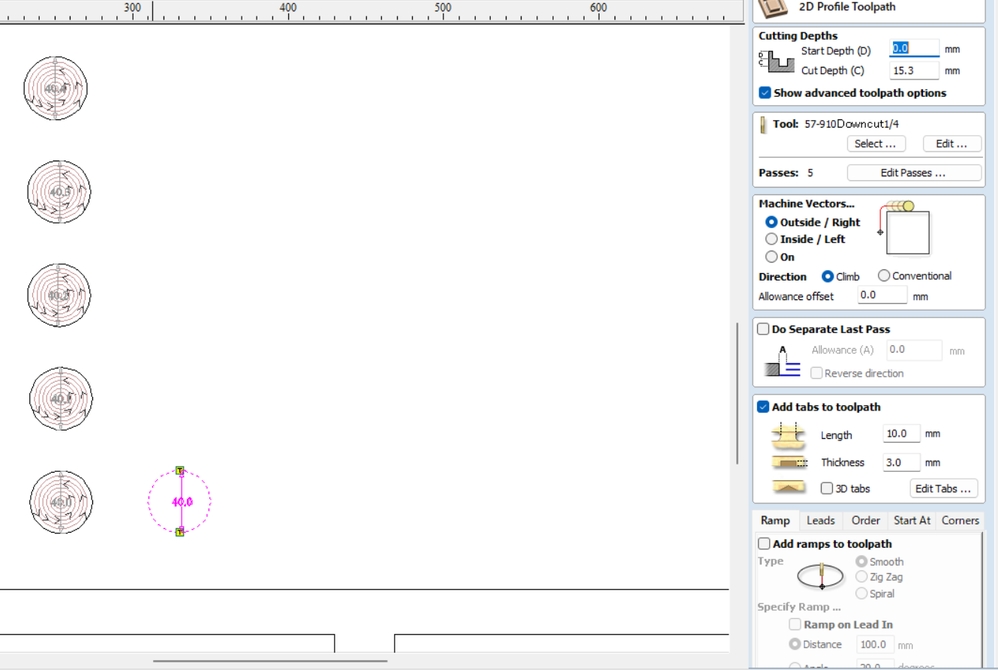Click the tab length illustration icon
Viewport: 998px width, 670px height.
[x=789, y=435]
